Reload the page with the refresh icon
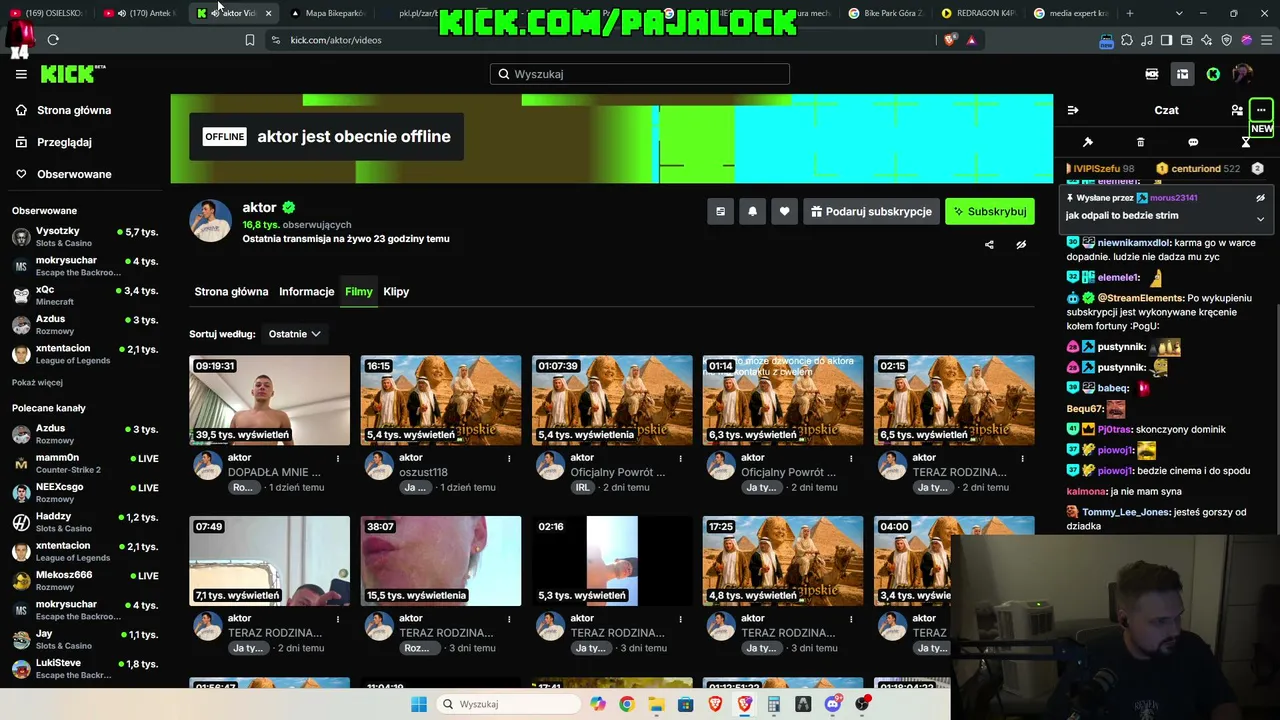1280x720 pixels. pyautogui.click(x=53, y=40)
